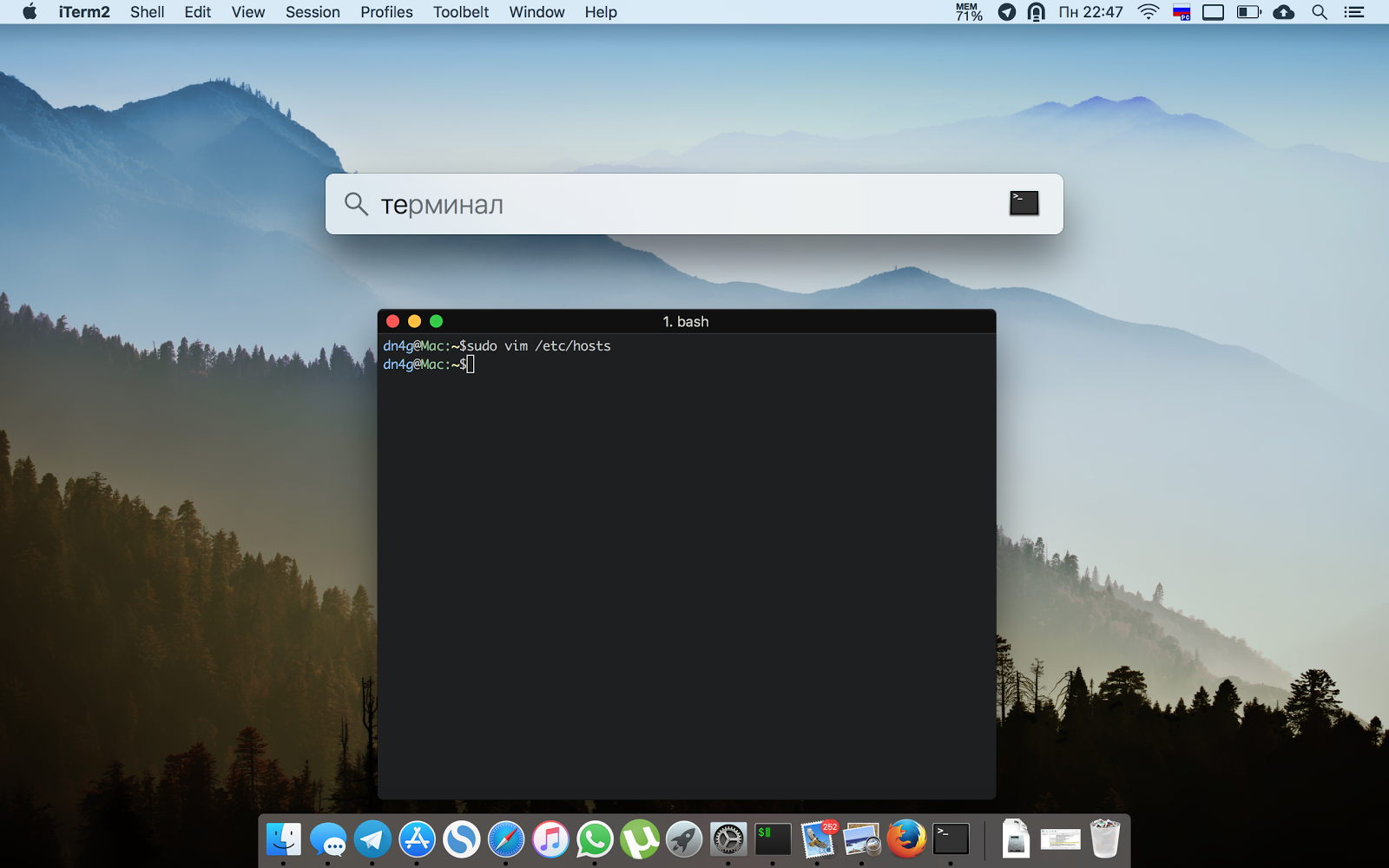Open Preview from the Dock
The image size is (1389, 868).
click(x=862, y=839)
